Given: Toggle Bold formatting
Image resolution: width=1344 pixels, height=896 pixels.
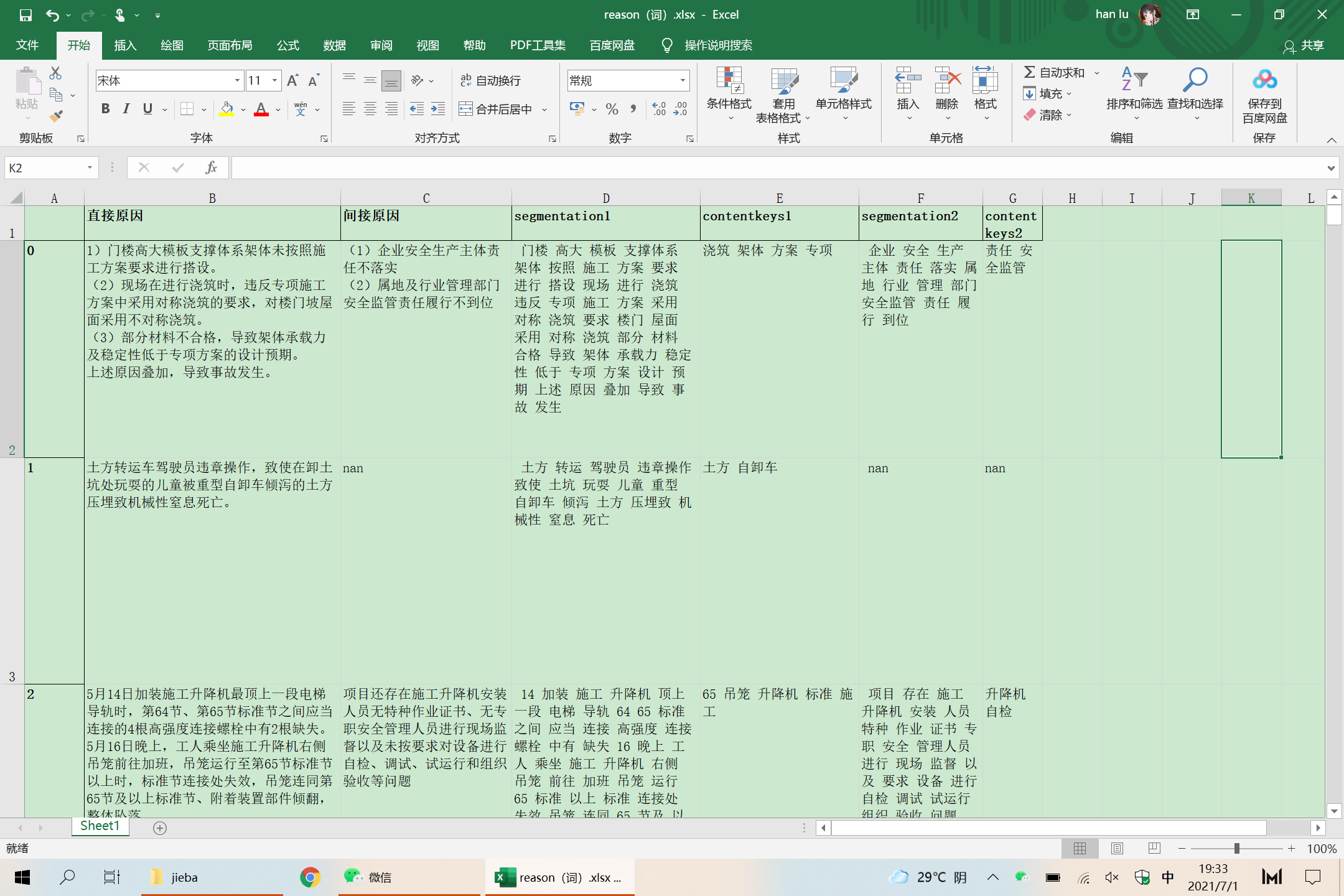Looking at the screenshot, I should [x=106, y=109].
